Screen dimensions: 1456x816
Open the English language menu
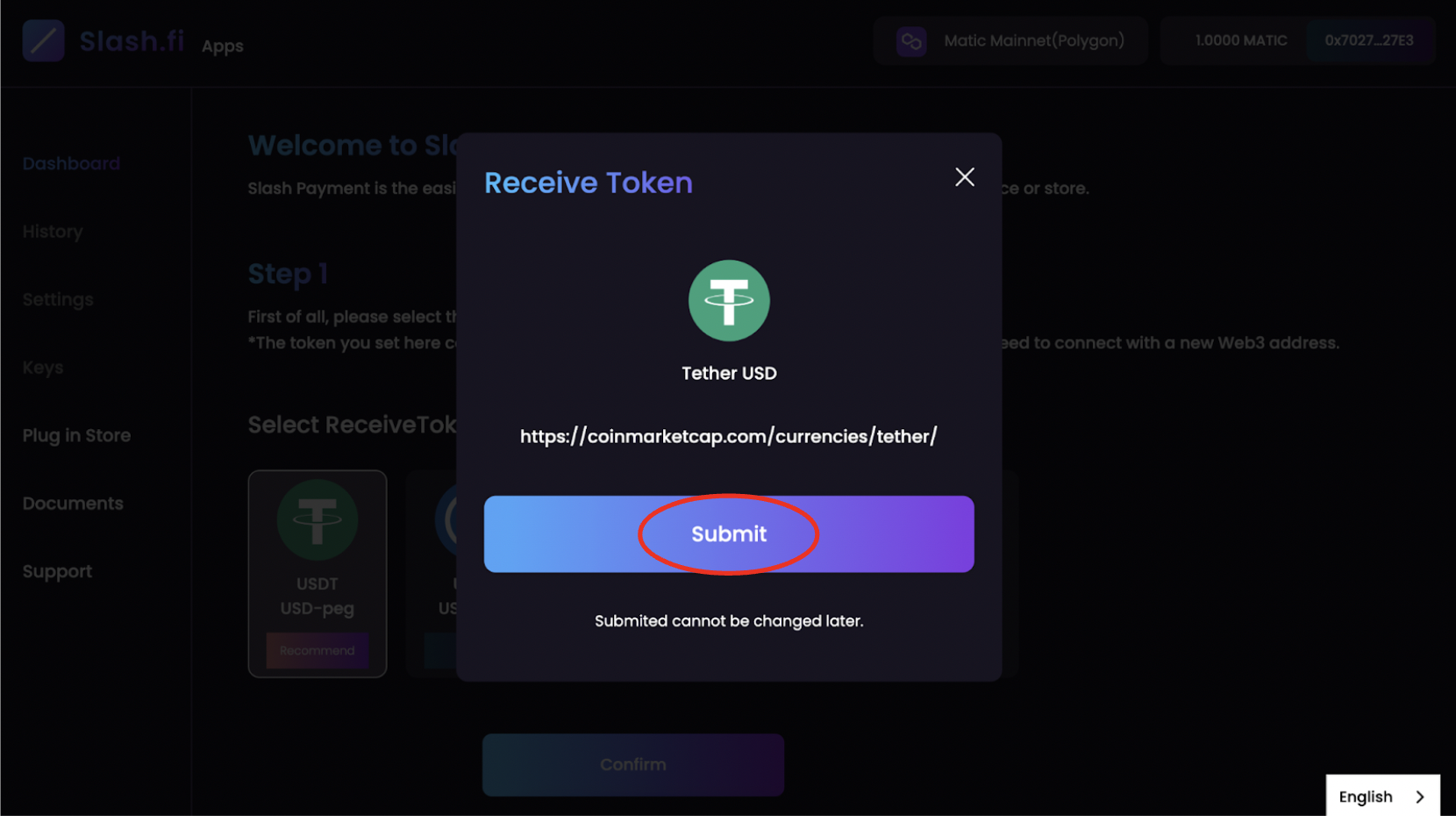[1366, 797]
